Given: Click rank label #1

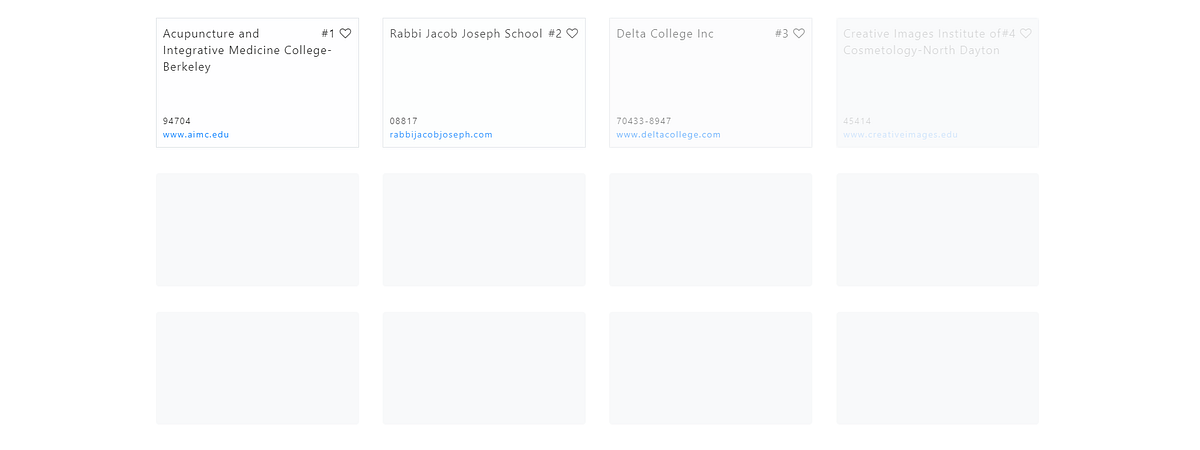Looking at the screenshot, I should coord(329,33).
